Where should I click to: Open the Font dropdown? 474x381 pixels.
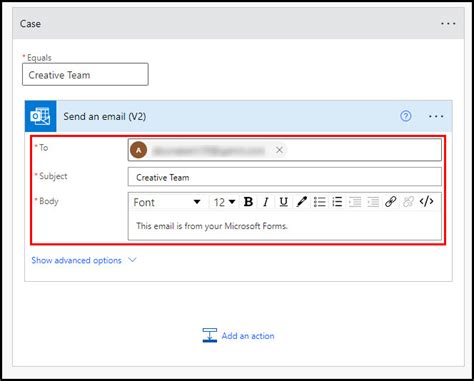(x=167, y=202)
